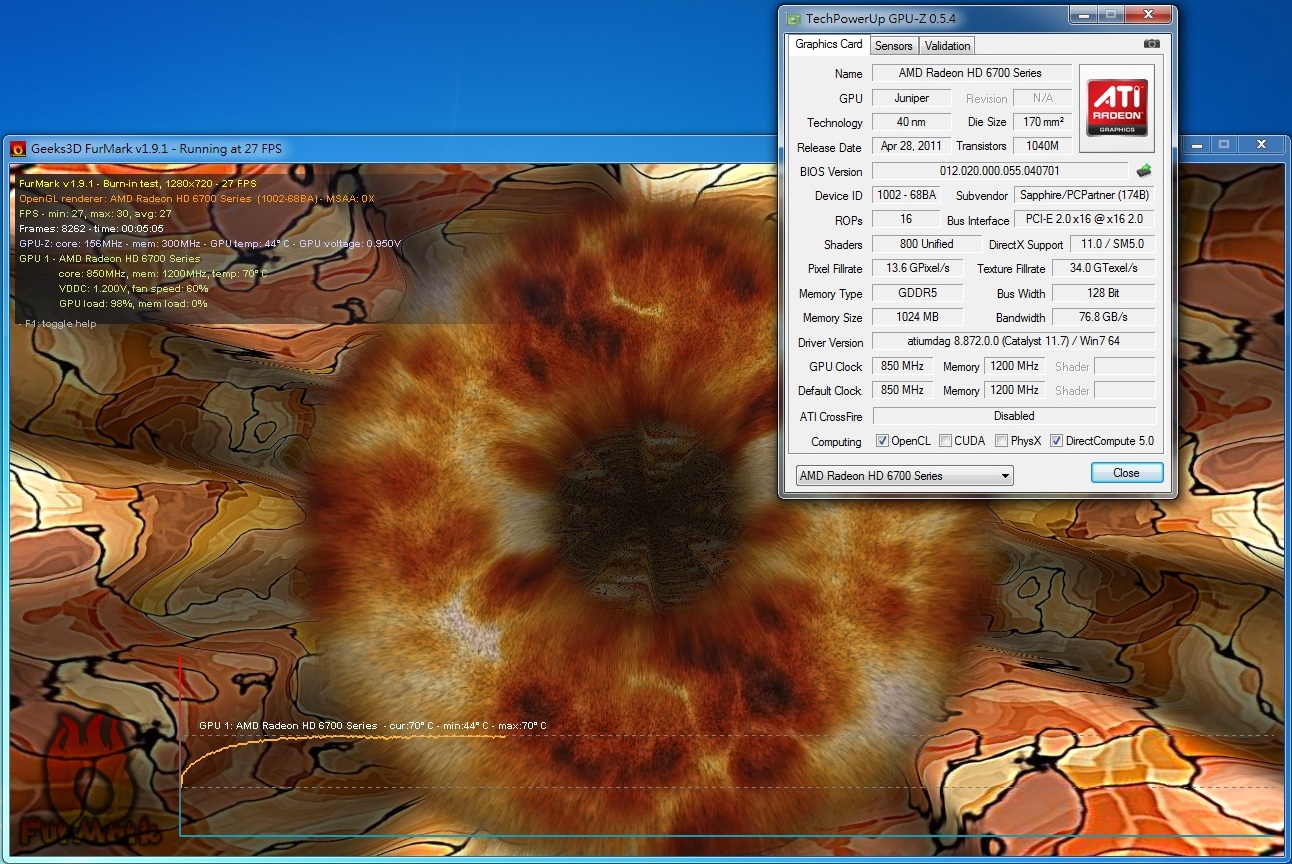
Task: Switch to the Graphics Card tab
Action: 829,44
